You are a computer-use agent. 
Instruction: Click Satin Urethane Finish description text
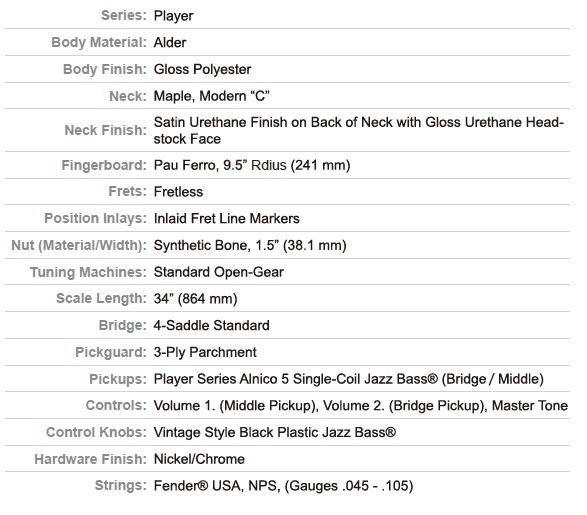359,130
